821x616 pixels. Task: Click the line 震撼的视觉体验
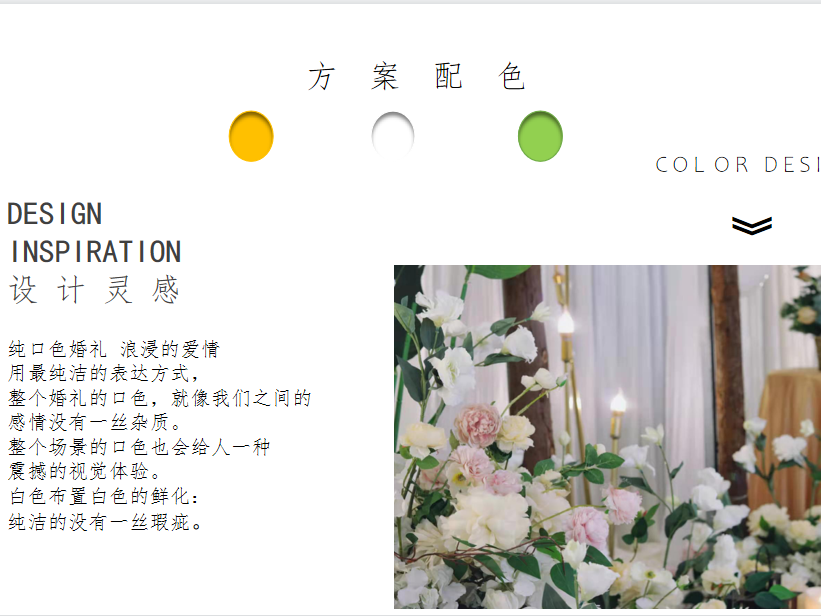(84, 471)
